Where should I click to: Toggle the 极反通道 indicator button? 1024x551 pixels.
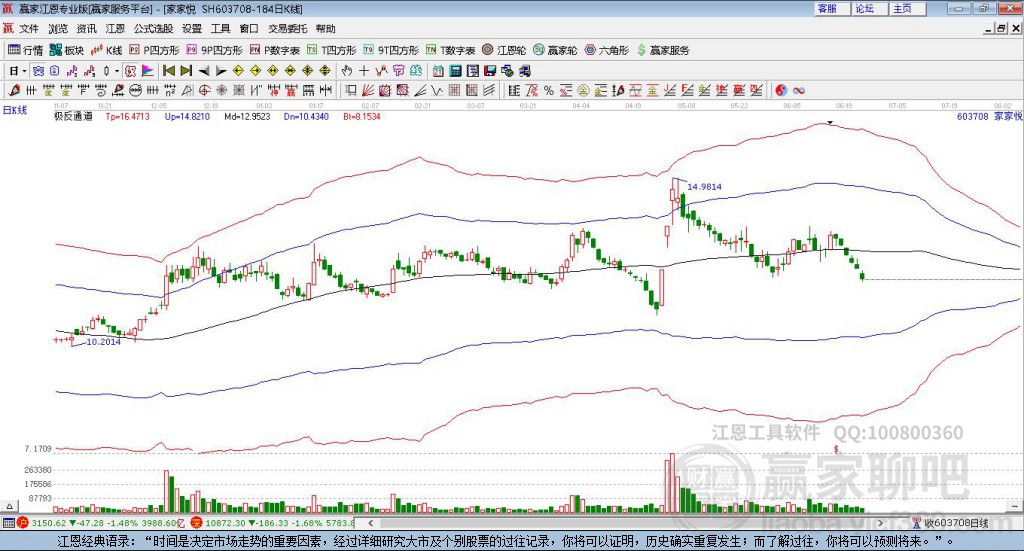(131, 71)
